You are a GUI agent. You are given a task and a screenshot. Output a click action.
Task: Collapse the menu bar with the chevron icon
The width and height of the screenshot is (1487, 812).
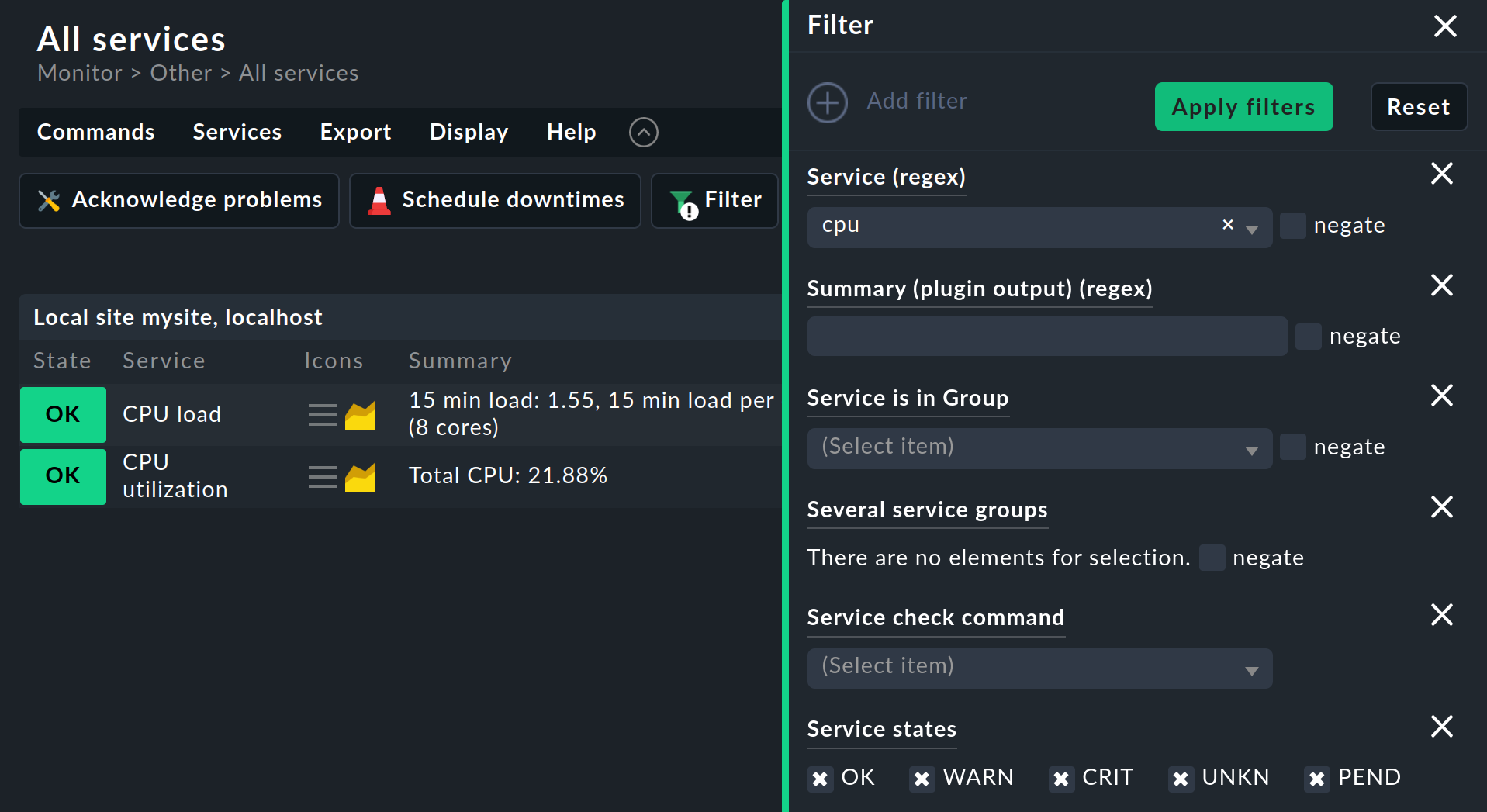click(643, 133)
